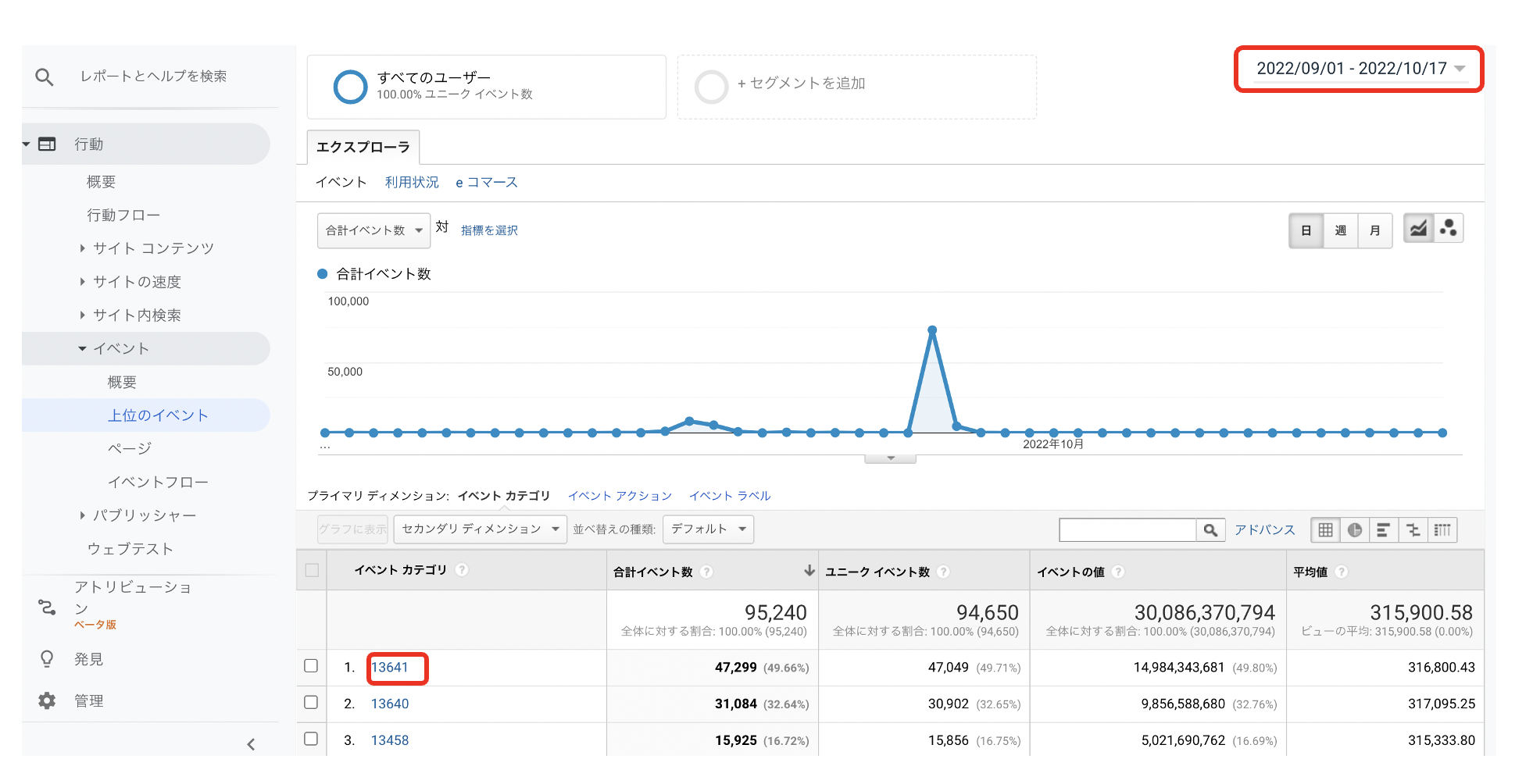This screenshot has width=1533, height=784.
Task: Switch to line chart view icon
Action: pyautogui.click(x=1418, y=229)
